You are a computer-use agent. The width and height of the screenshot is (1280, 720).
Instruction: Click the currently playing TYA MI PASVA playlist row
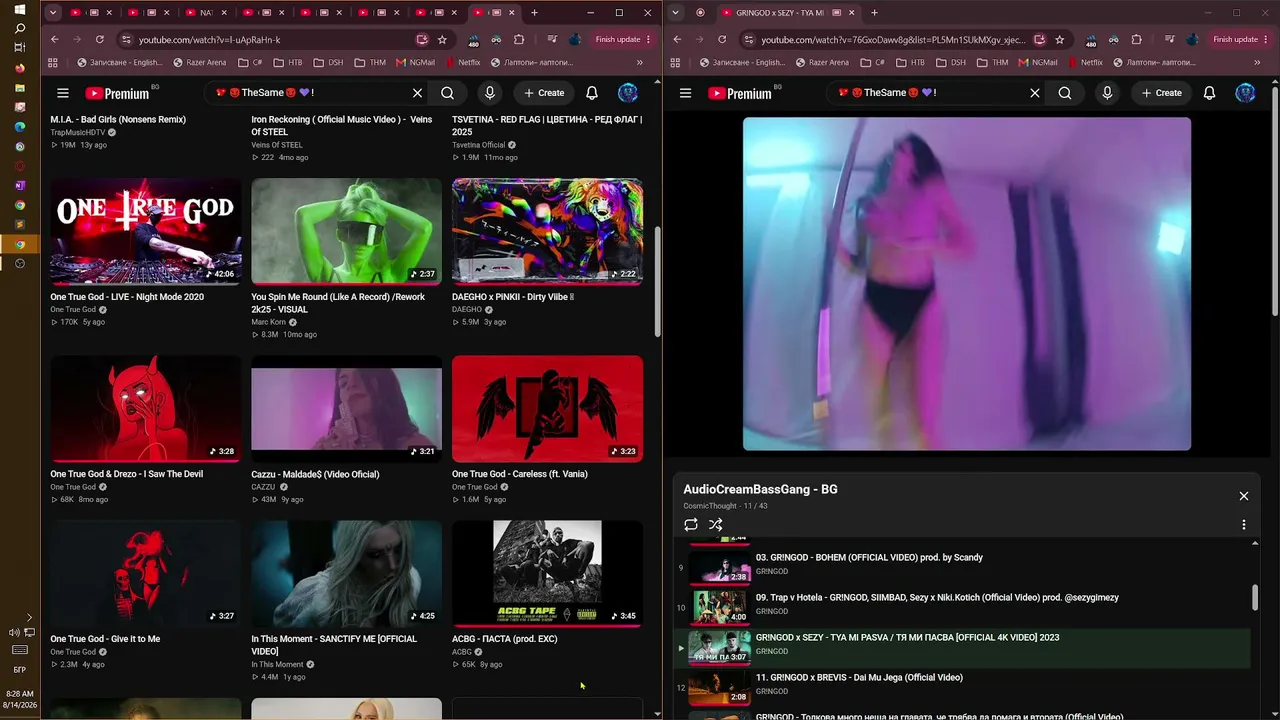964,647
